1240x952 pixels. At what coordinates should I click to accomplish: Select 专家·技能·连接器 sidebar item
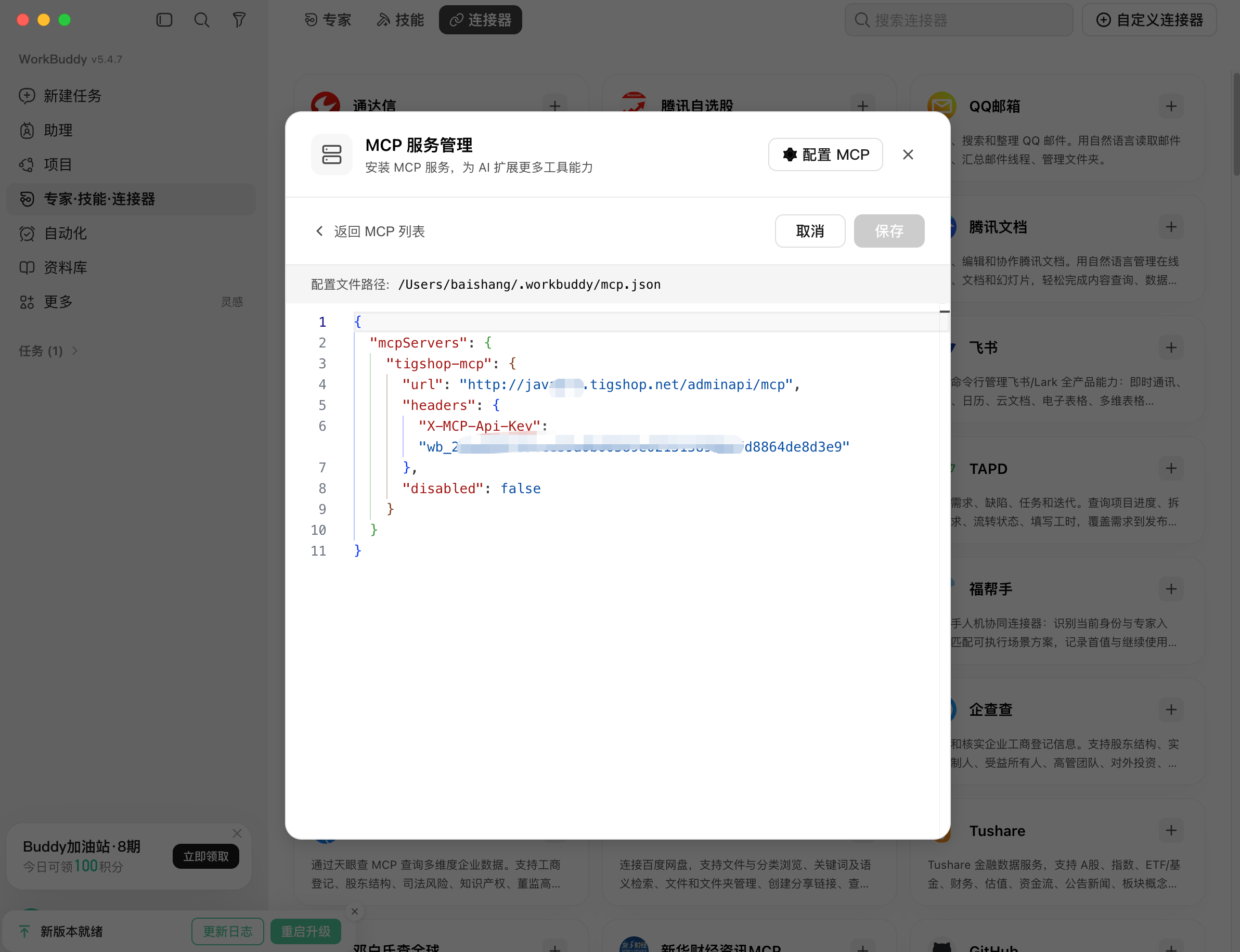pos(131,199)
